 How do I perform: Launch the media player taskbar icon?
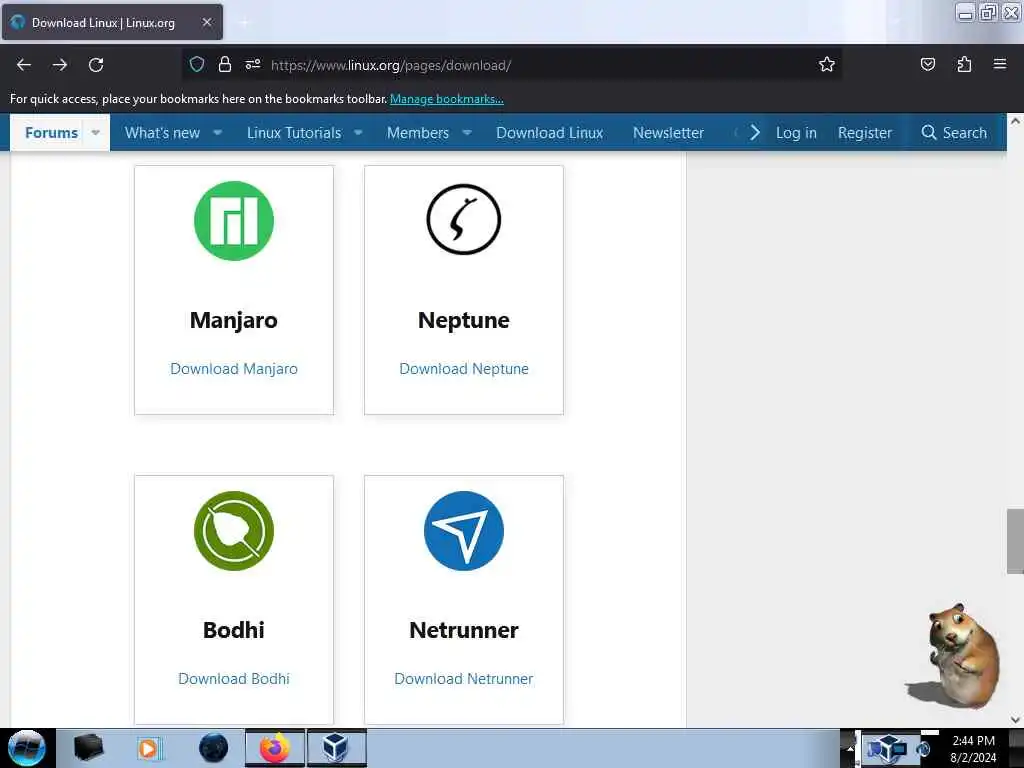pos(148,748)
